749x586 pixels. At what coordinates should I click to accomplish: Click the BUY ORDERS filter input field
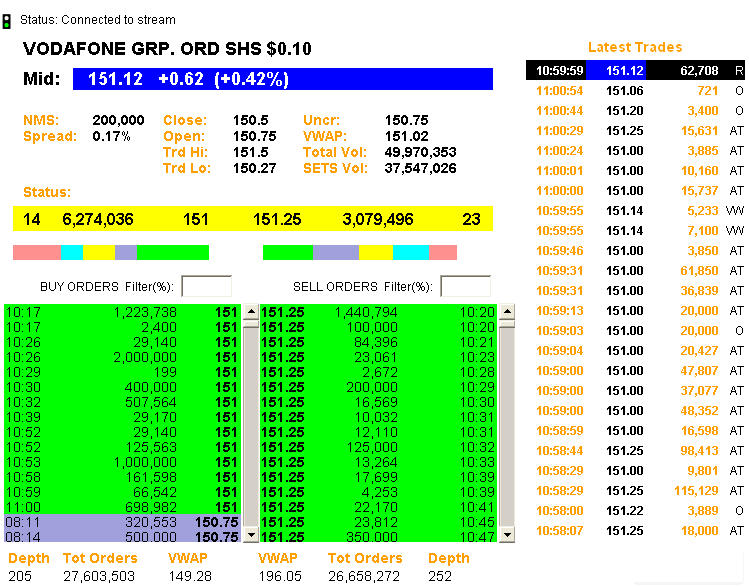click(207, 286)
